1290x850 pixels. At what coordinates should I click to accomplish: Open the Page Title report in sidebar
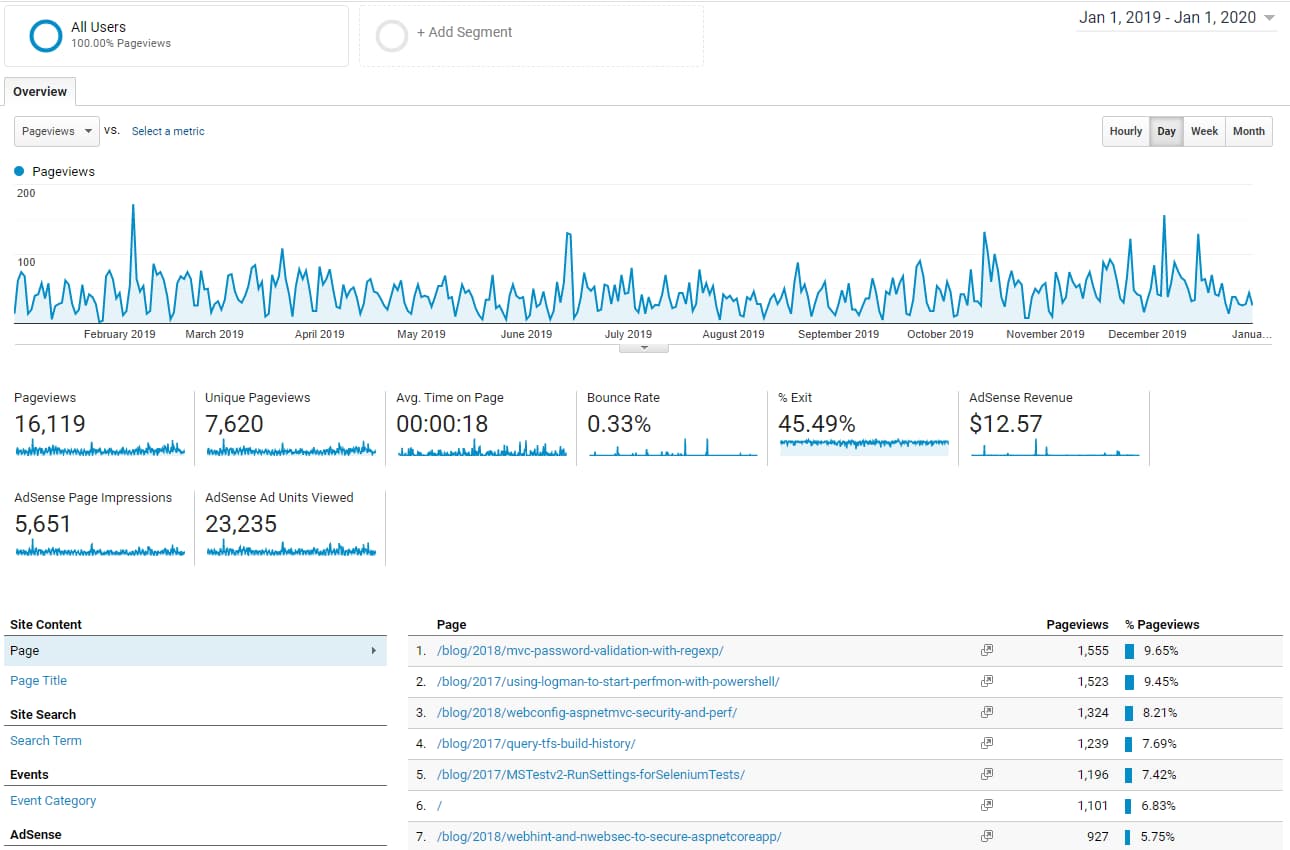[x=38, y=680]
